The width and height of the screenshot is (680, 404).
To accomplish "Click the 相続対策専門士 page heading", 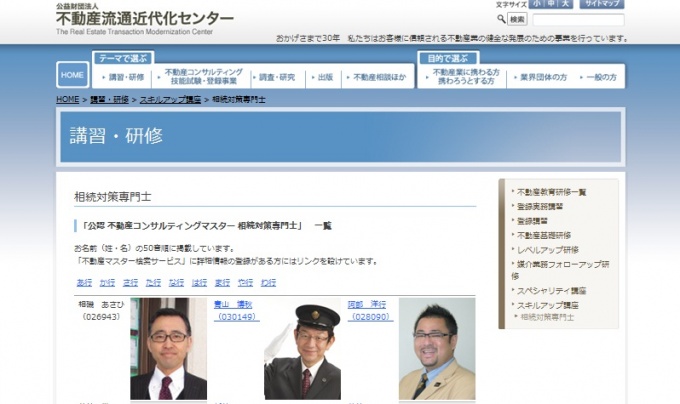I will click(113, 197).
